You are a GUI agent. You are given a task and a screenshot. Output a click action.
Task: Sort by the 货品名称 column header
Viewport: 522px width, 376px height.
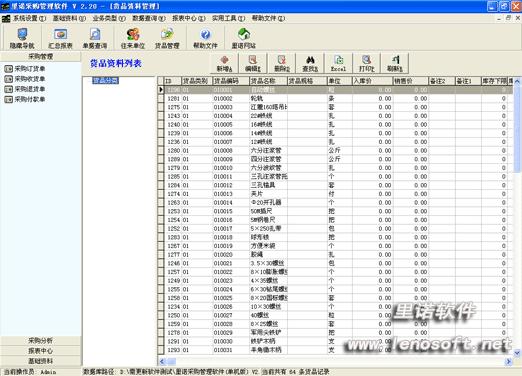tap(268, 81)
